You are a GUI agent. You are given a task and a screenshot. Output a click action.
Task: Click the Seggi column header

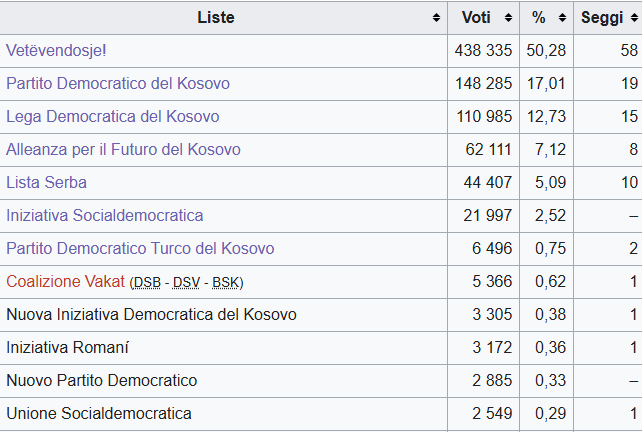tap(602, 18)
